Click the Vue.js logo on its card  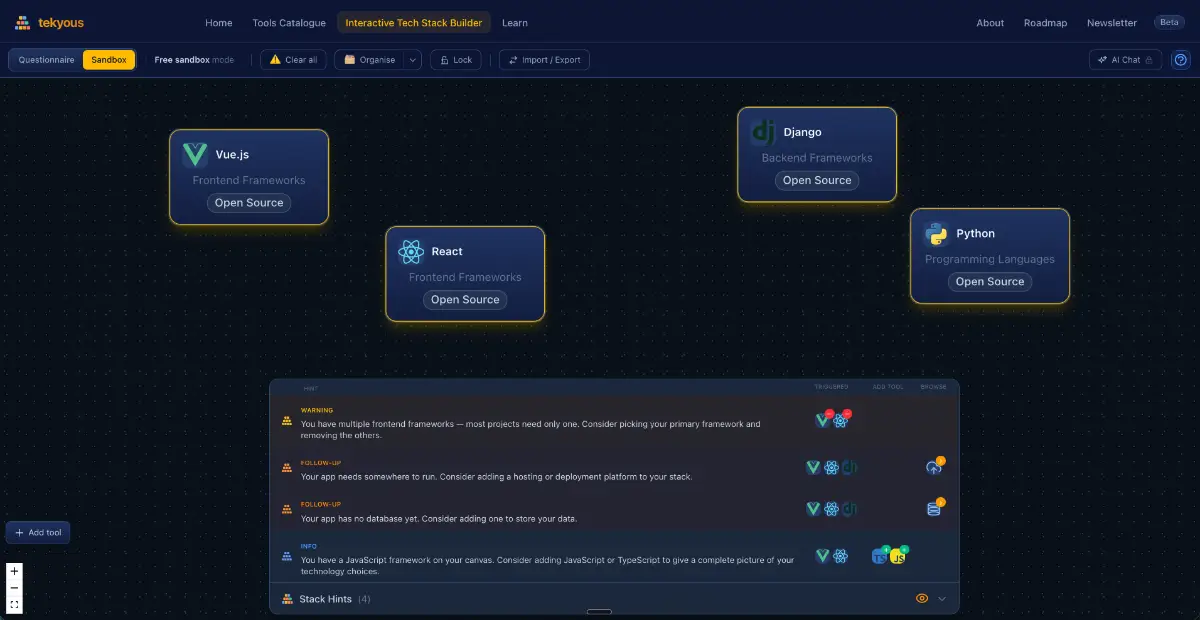click(x=195, y=155)
